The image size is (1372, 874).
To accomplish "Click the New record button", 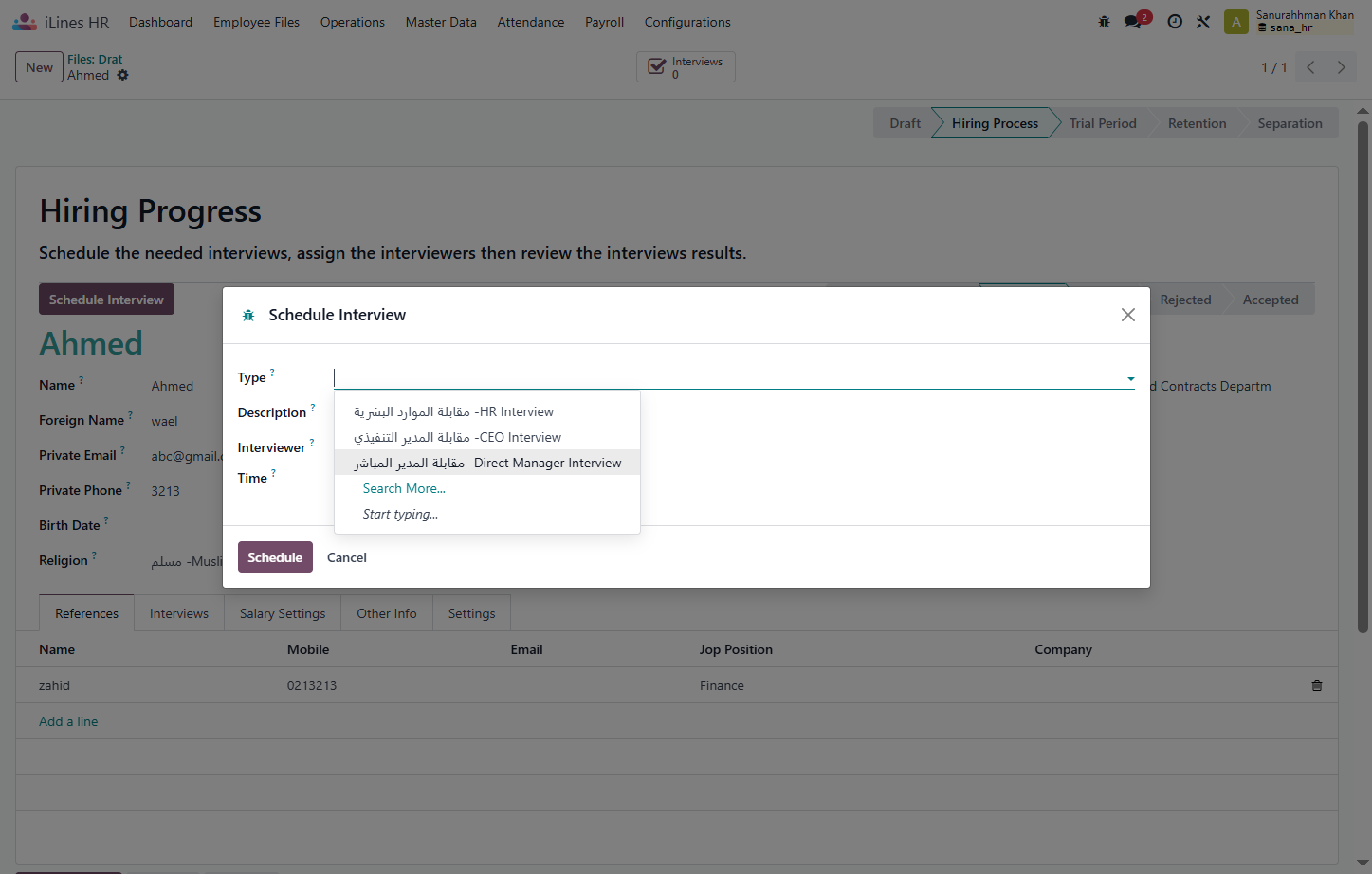I will click(x=39, y=67).
